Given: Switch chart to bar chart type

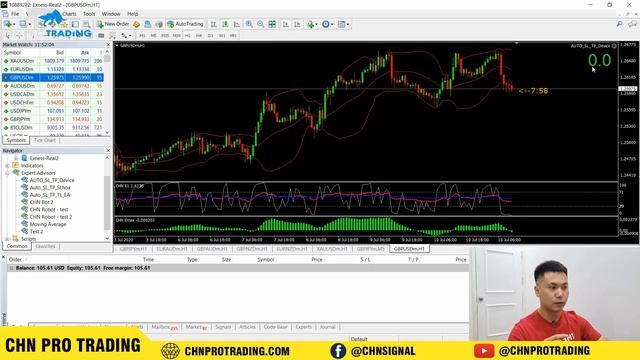Looking at the screenshot, I should coord(213,24).
